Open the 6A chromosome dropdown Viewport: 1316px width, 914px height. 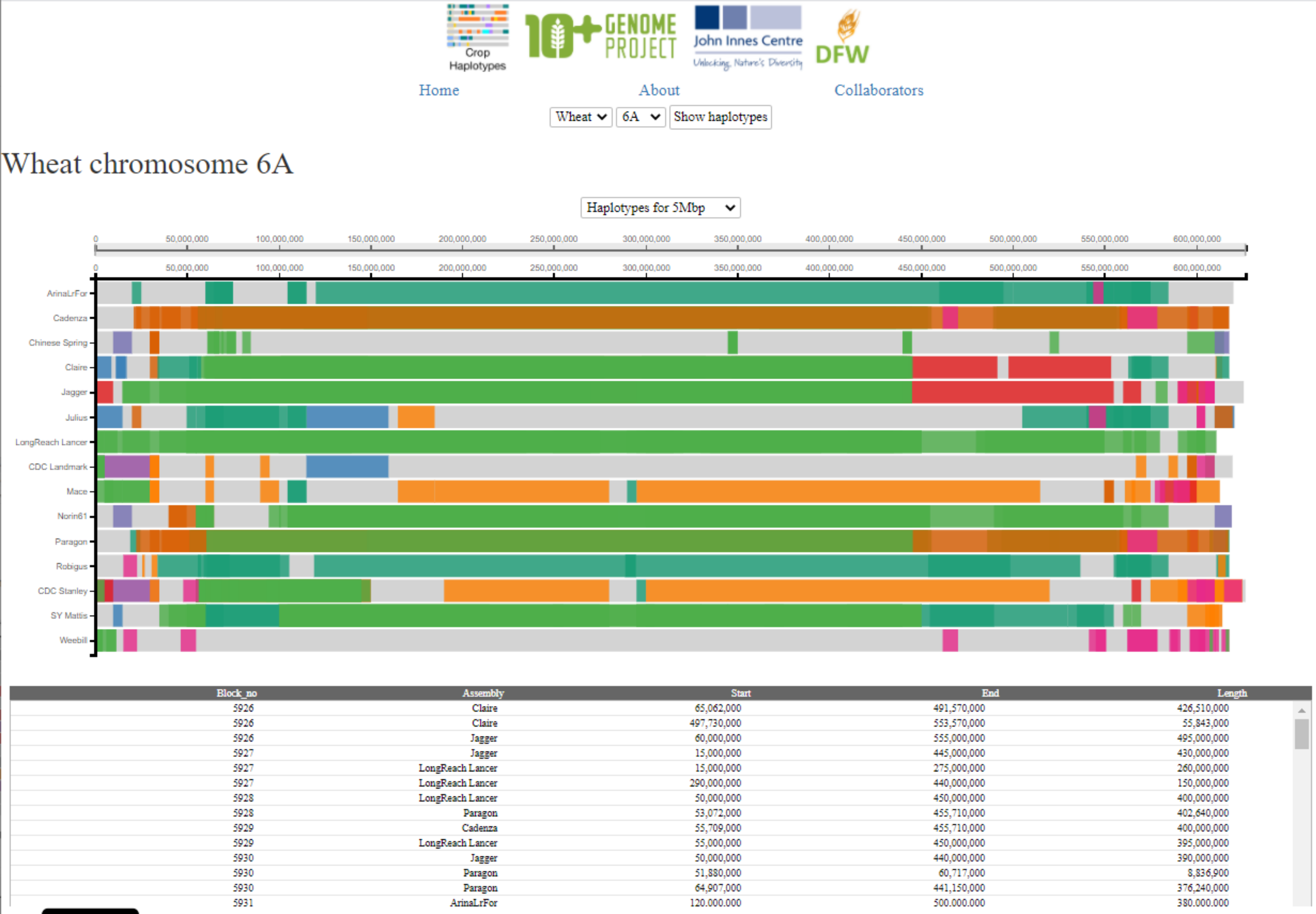[640, 117]
